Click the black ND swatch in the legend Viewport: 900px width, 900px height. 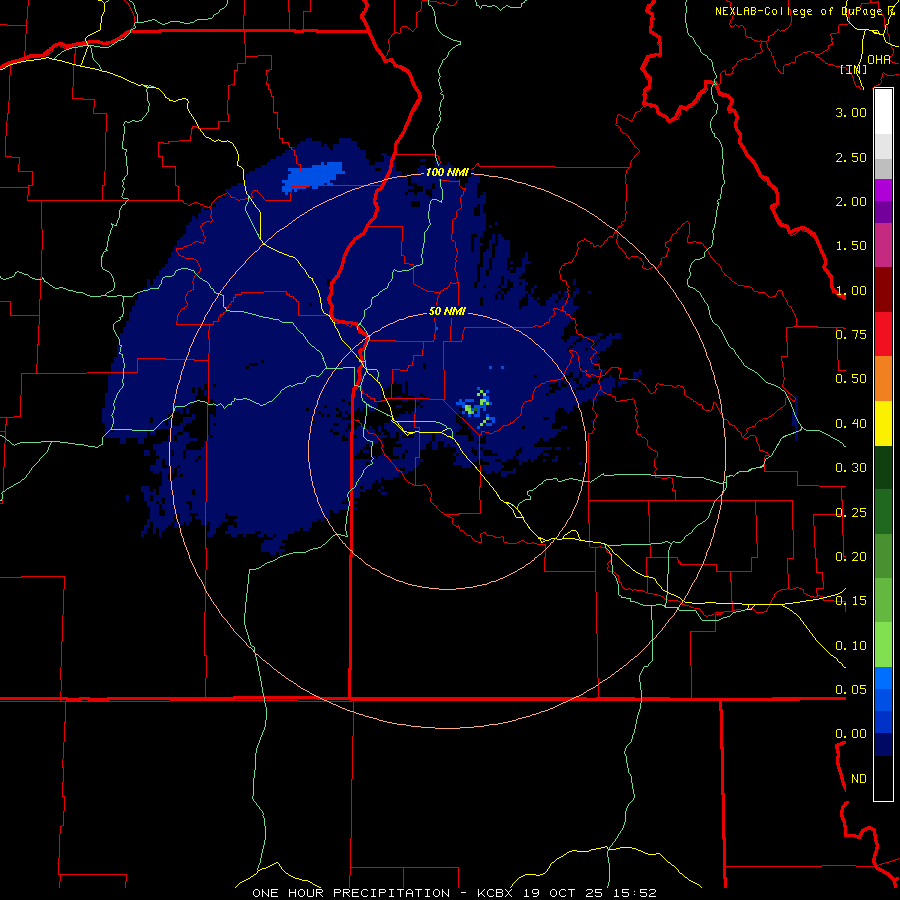point(883,778)
